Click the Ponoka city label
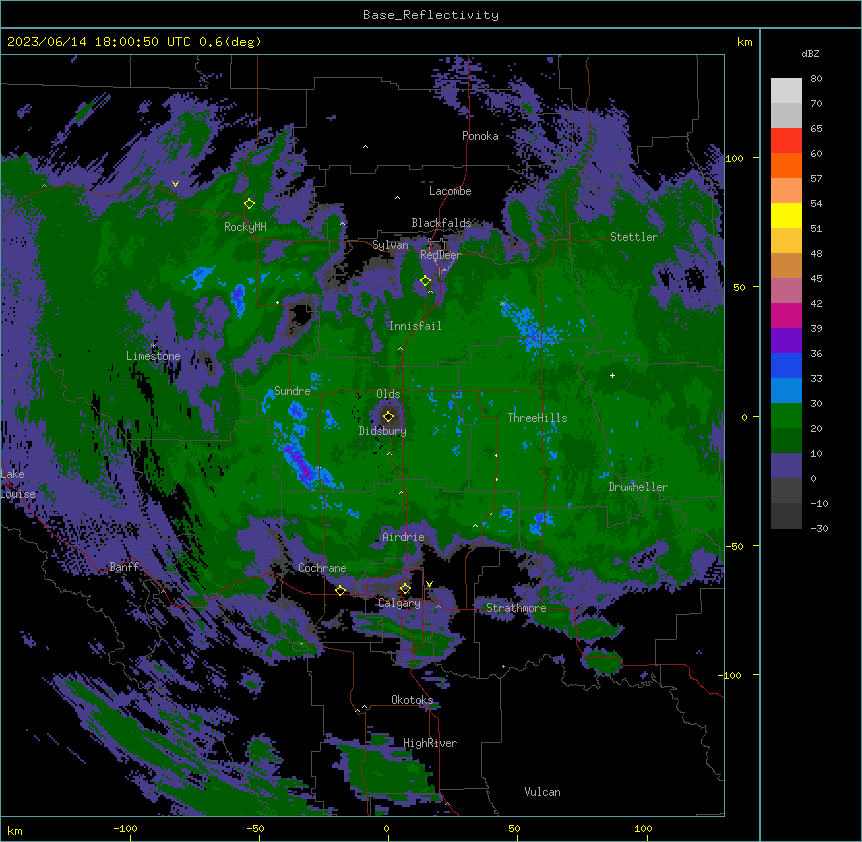Image resolution: width=862 pixels, height=842 pixels. pyautogui.click(x=480, y=136)
